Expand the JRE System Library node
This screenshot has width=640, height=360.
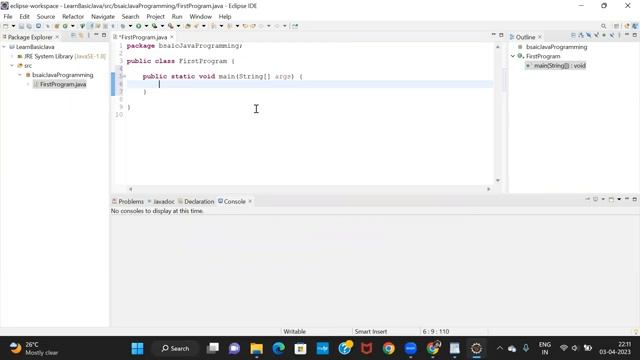12,56
